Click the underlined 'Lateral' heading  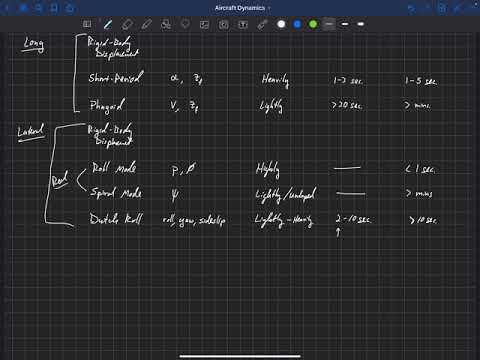31,132
